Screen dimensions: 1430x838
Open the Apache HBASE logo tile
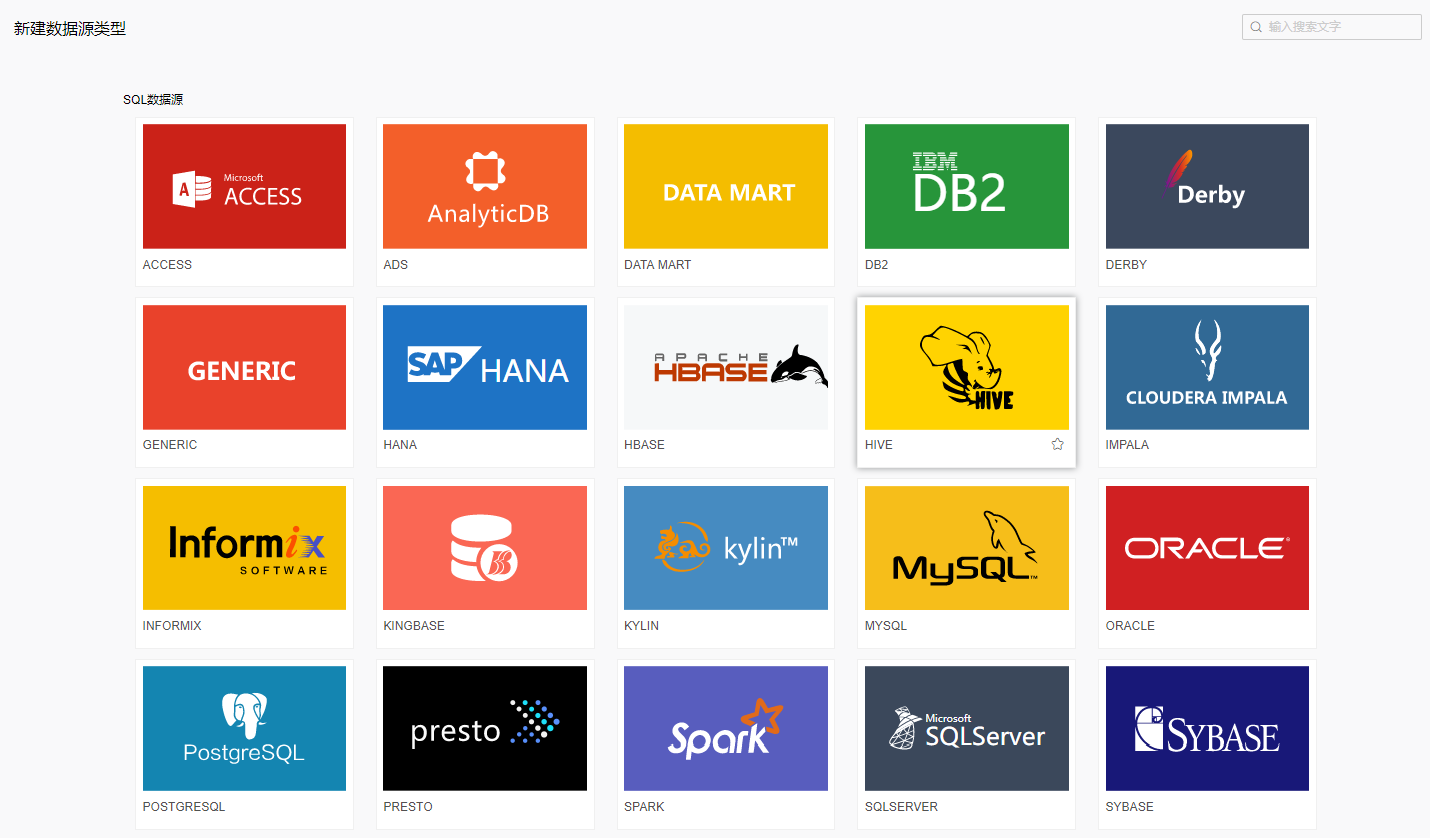[x=726, y=367]
